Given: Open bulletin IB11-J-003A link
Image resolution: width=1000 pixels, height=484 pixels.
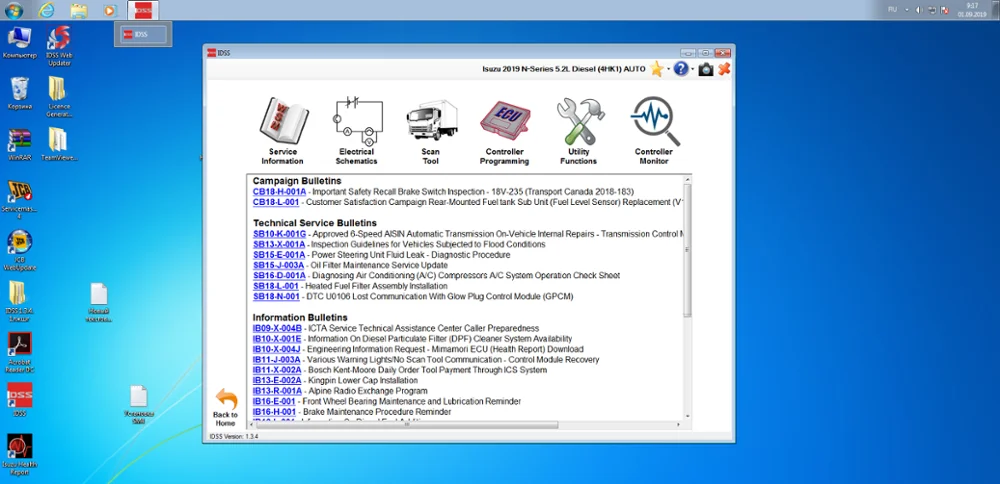Looking at the screenshot, I should 276,360.
